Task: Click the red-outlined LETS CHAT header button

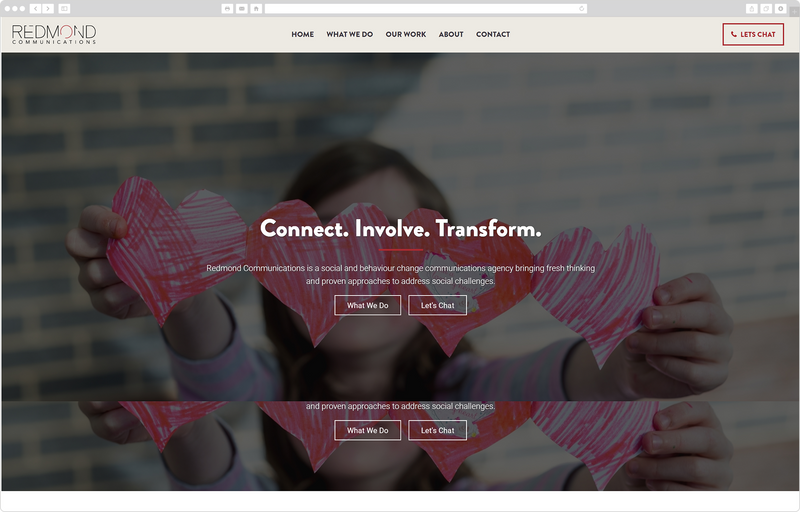Action: point(753,34)
